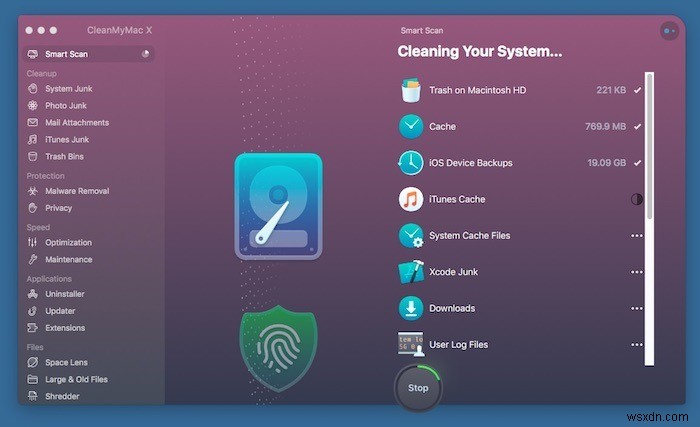
Task: Open Trash Bins section
Action: 64,156
